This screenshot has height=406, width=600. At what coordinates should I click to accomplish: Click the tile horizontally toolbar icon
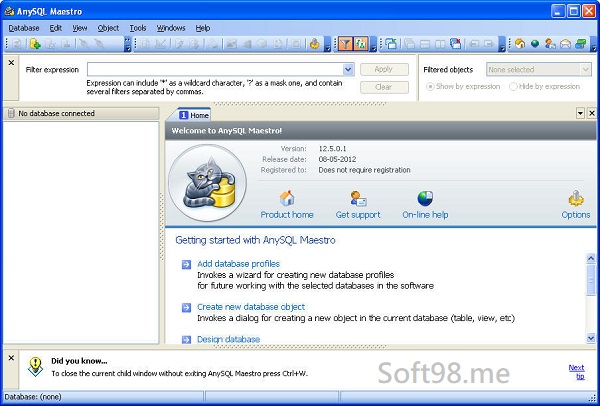[425, 44]
